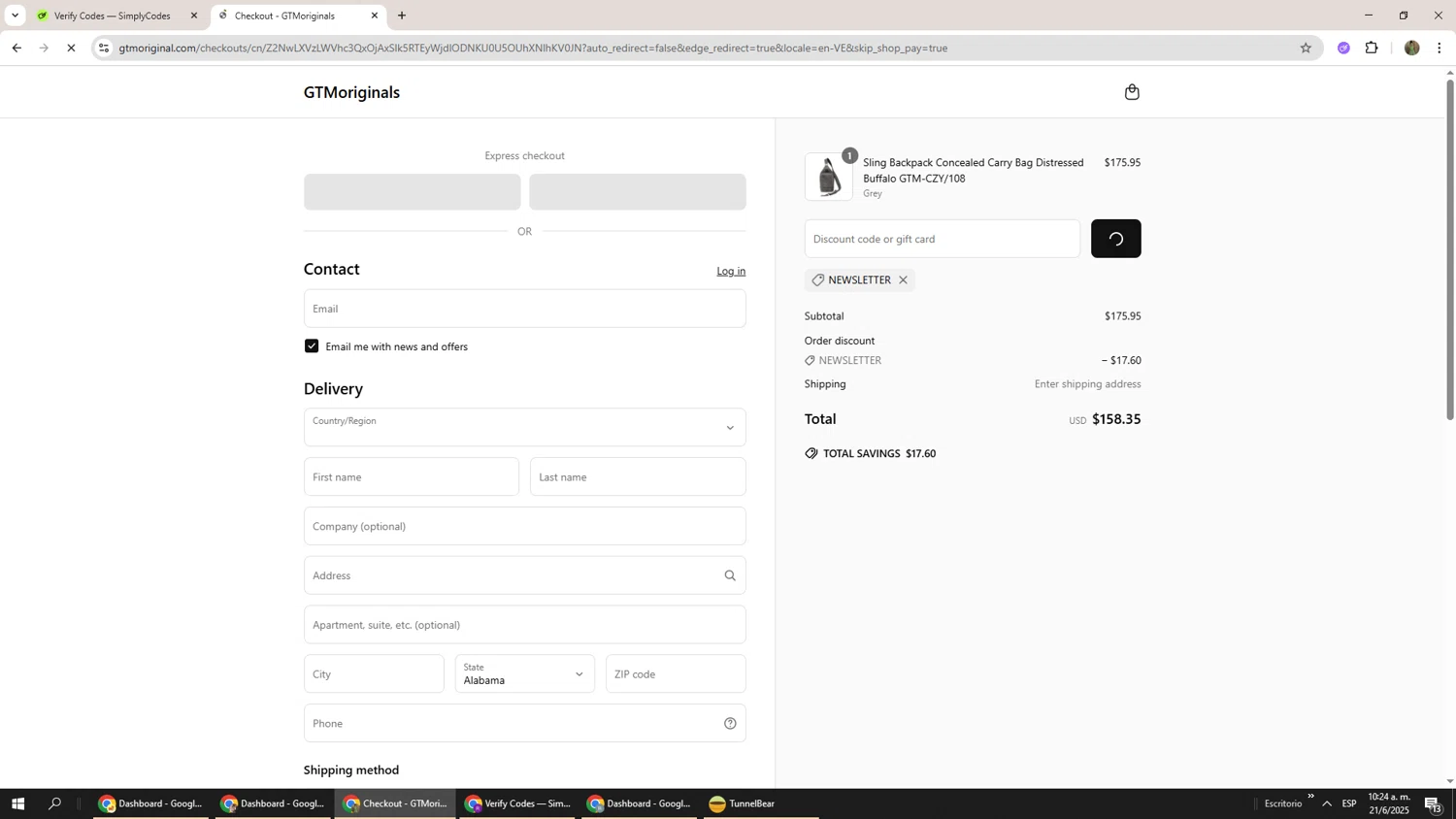Click the ESP language indicator

(1349, 803)
